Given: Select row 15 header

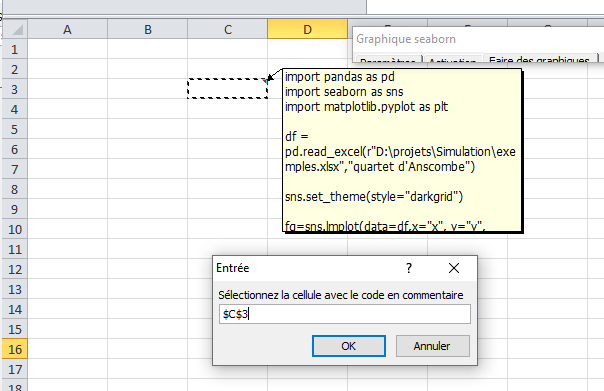Looking at the screenshot, I should tap(15, 330).
